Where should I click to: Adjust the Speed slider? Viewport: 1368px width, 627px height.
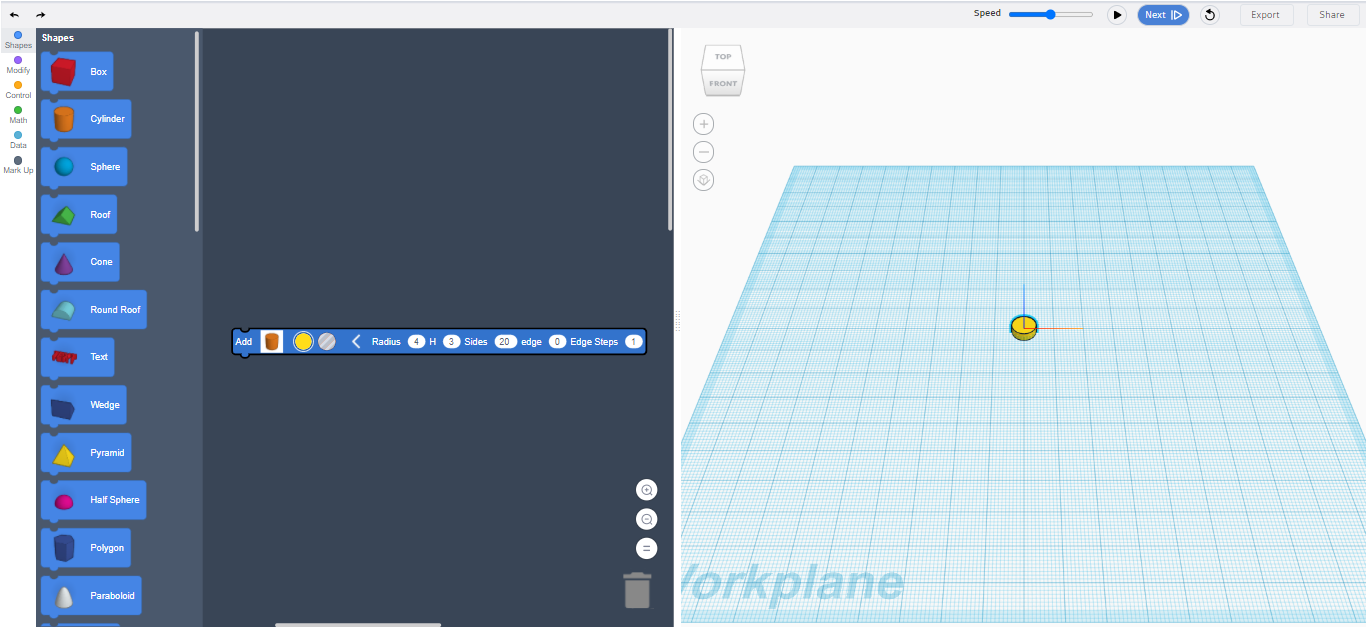(x=1050, y=14)
